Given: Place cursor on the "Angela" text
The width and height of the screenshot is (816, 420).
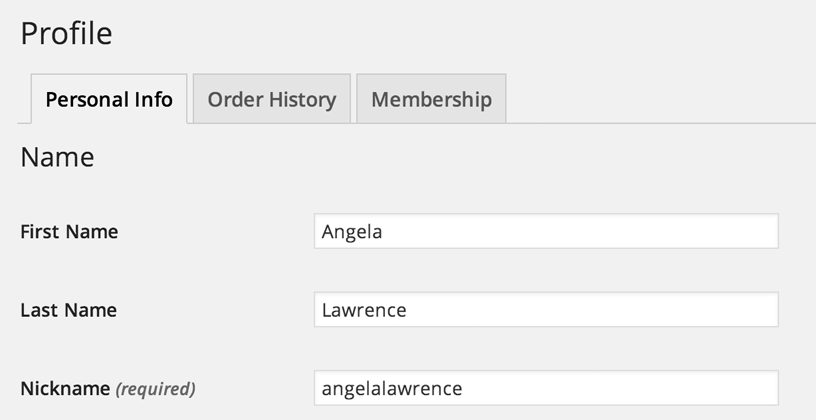Looking at the screenshot, I should (x=352, y=232).
